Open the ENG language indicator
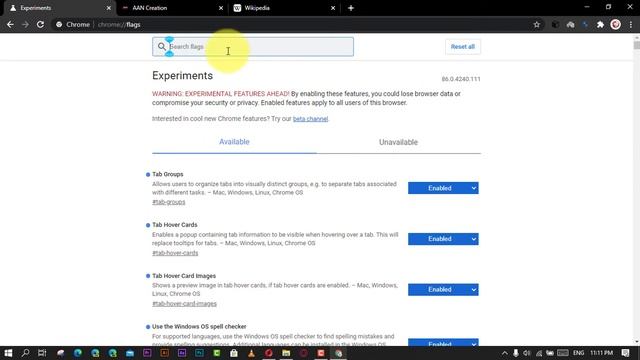Viewport: 640px width, 360px height. tap(578, 353)
